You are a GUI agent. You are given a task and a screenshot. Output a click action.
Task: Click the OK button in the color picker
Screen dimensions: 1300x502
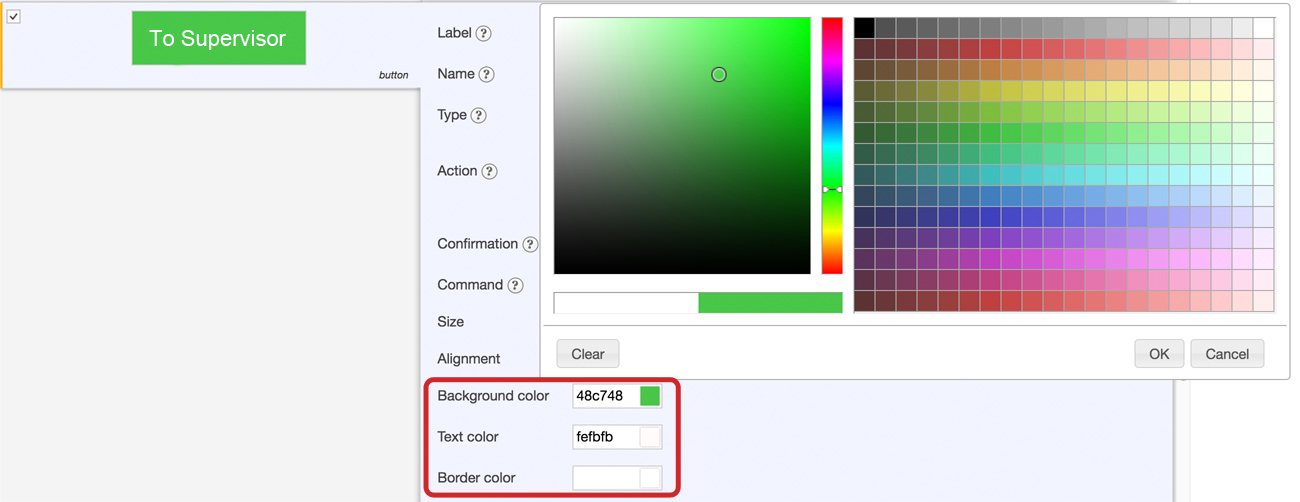(1159, 354)
